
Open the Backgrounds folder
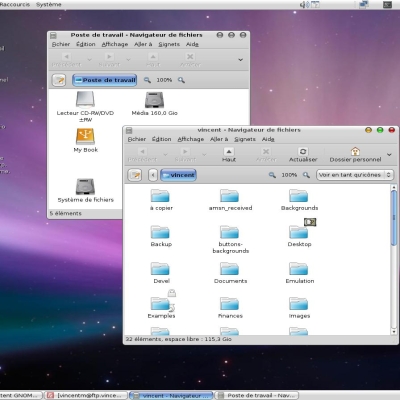click(x=299, y=195)
